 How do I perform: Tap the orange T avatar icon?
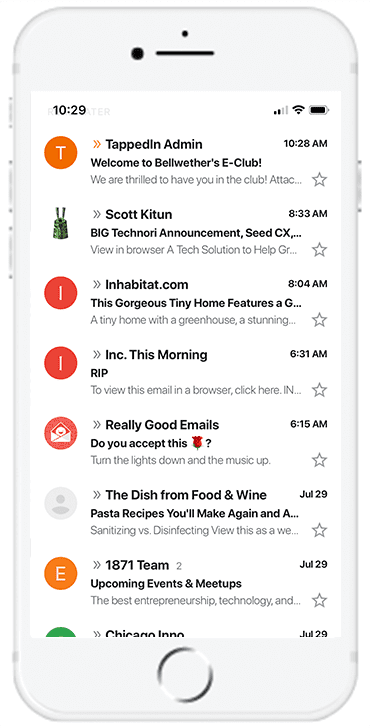[60, 153]
